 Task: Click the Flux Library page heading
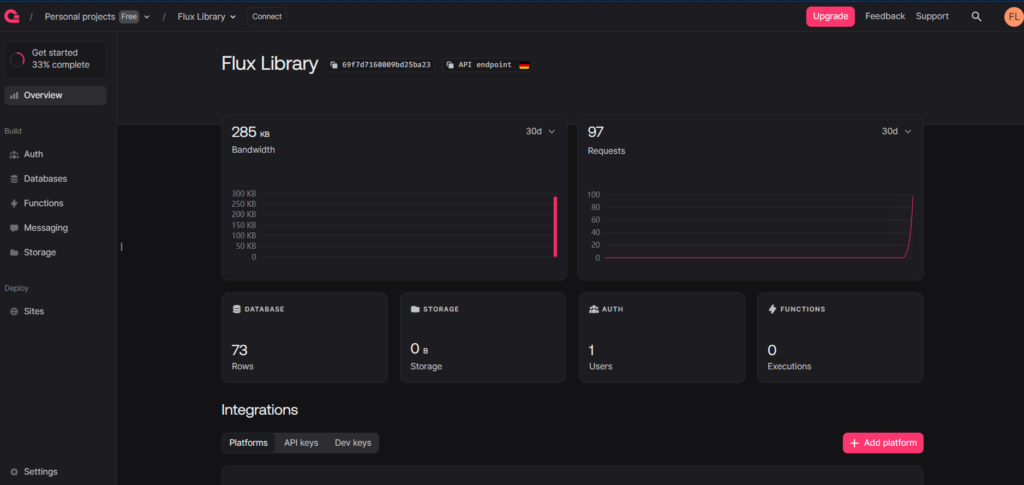(270, 64)
